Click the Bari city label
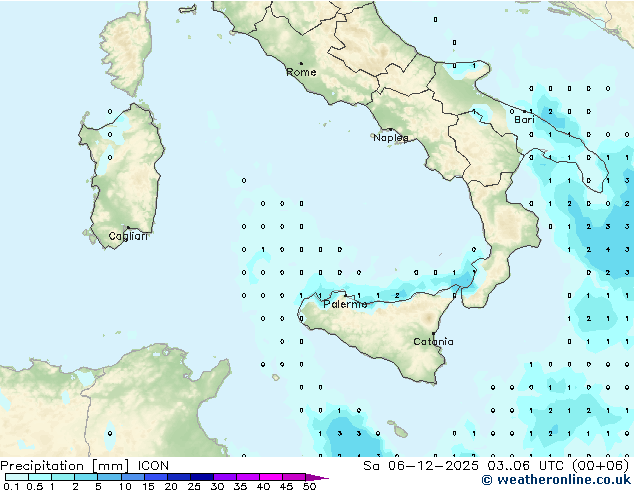This screenshot has width=634, height=490. (x=524, y=120)
